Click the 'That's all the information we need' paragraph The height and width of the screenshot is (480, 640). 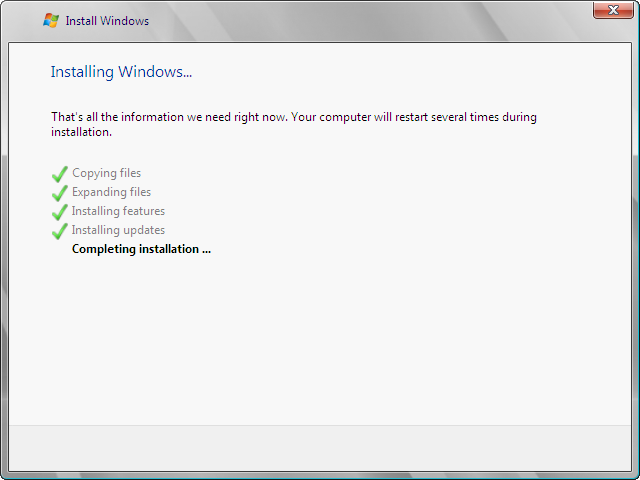[x=294, y=124]
